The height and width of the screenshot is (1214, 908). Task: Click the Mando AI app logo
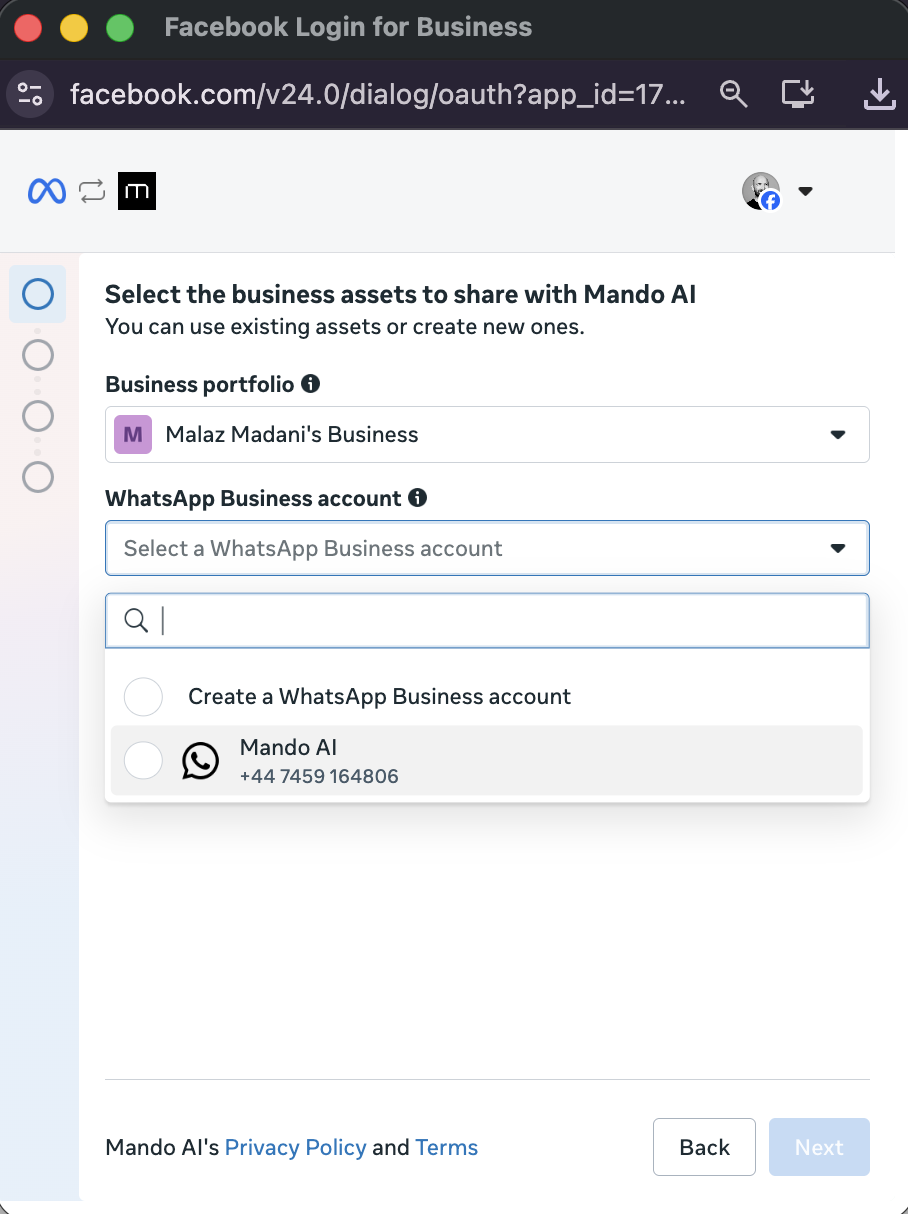click(x=137, y=191)
